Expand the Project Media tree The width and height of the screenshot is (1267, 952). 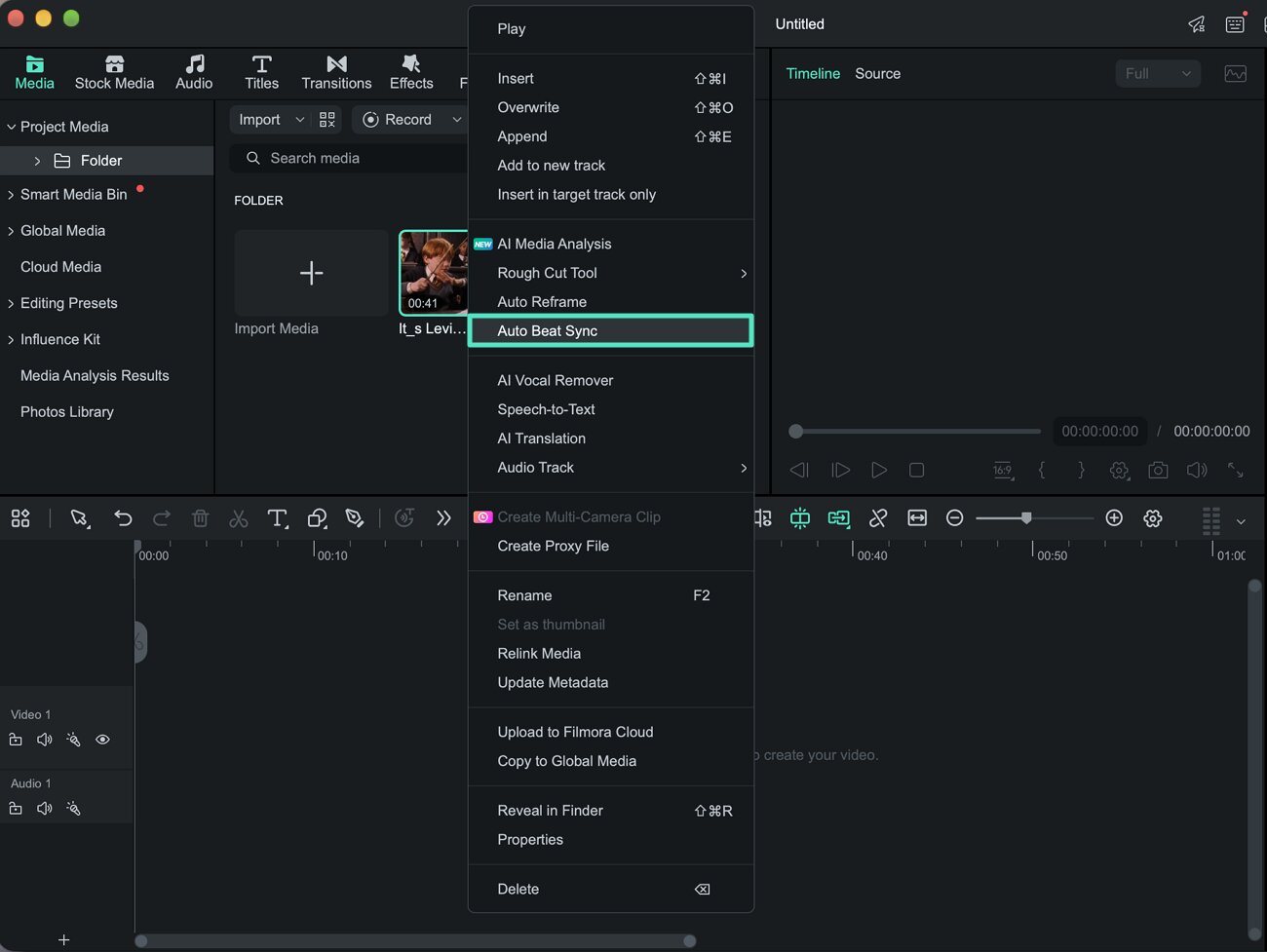[x=11, y=127]
